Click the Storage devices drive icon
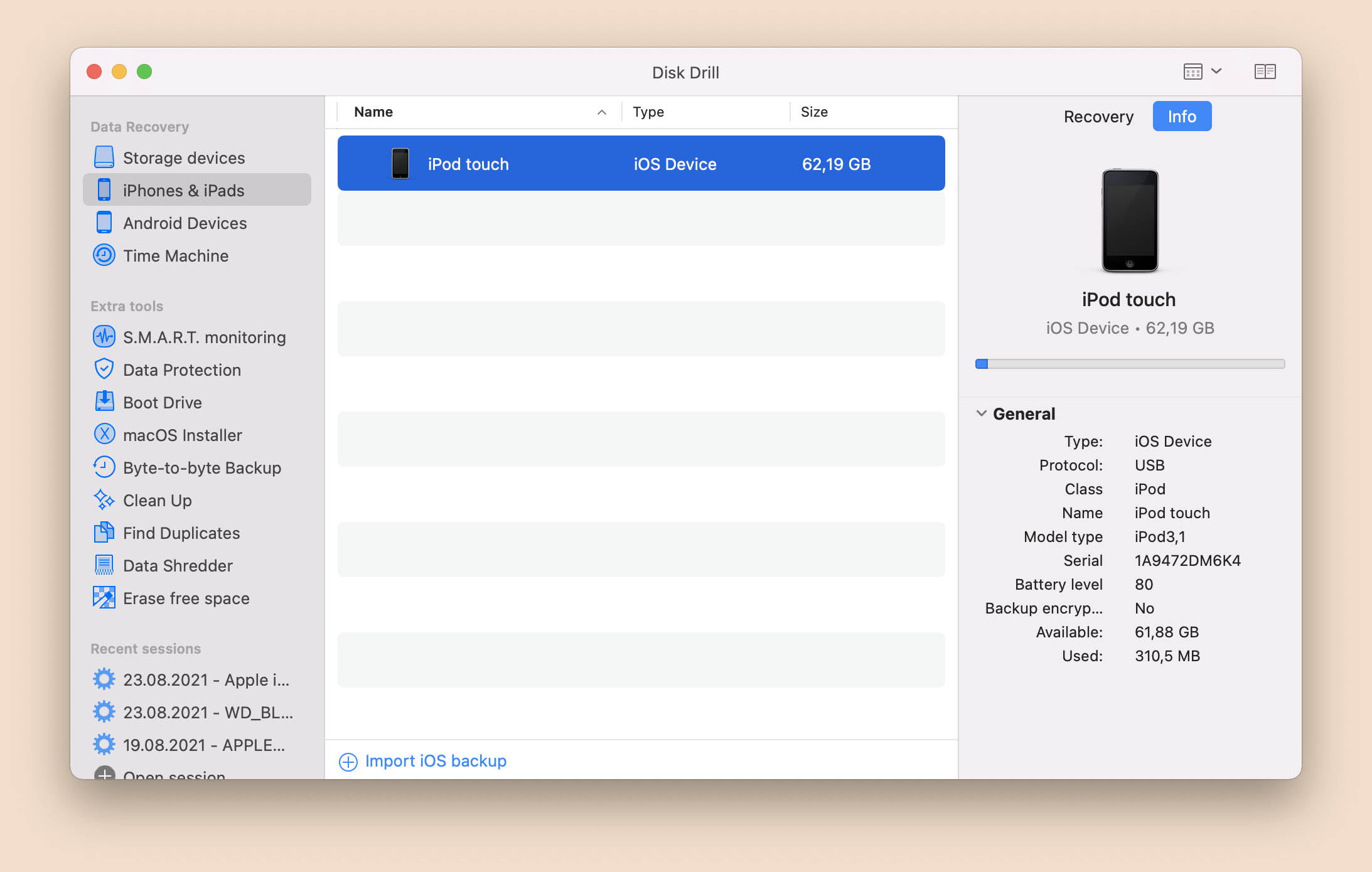The height and width of the screenshot is (872, 1372). click(x=104, y=157)
